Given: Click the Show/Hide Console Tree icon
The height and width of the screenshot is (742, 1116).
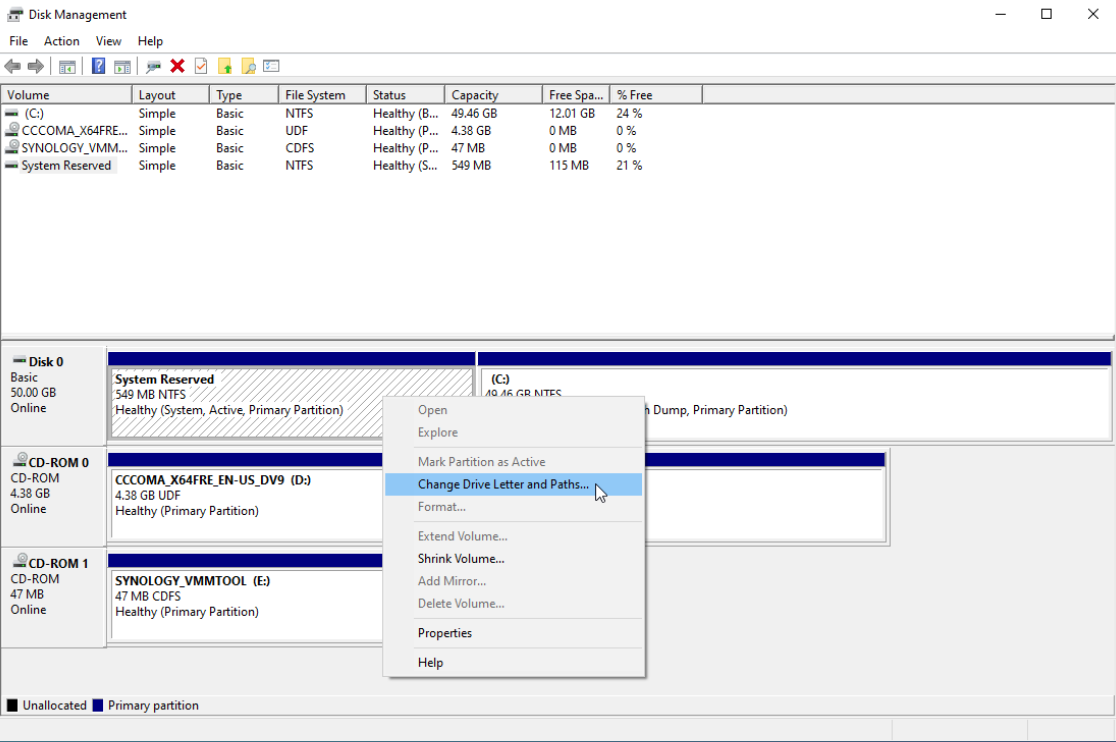Looking at the screenshot, I should pos(68,66).
